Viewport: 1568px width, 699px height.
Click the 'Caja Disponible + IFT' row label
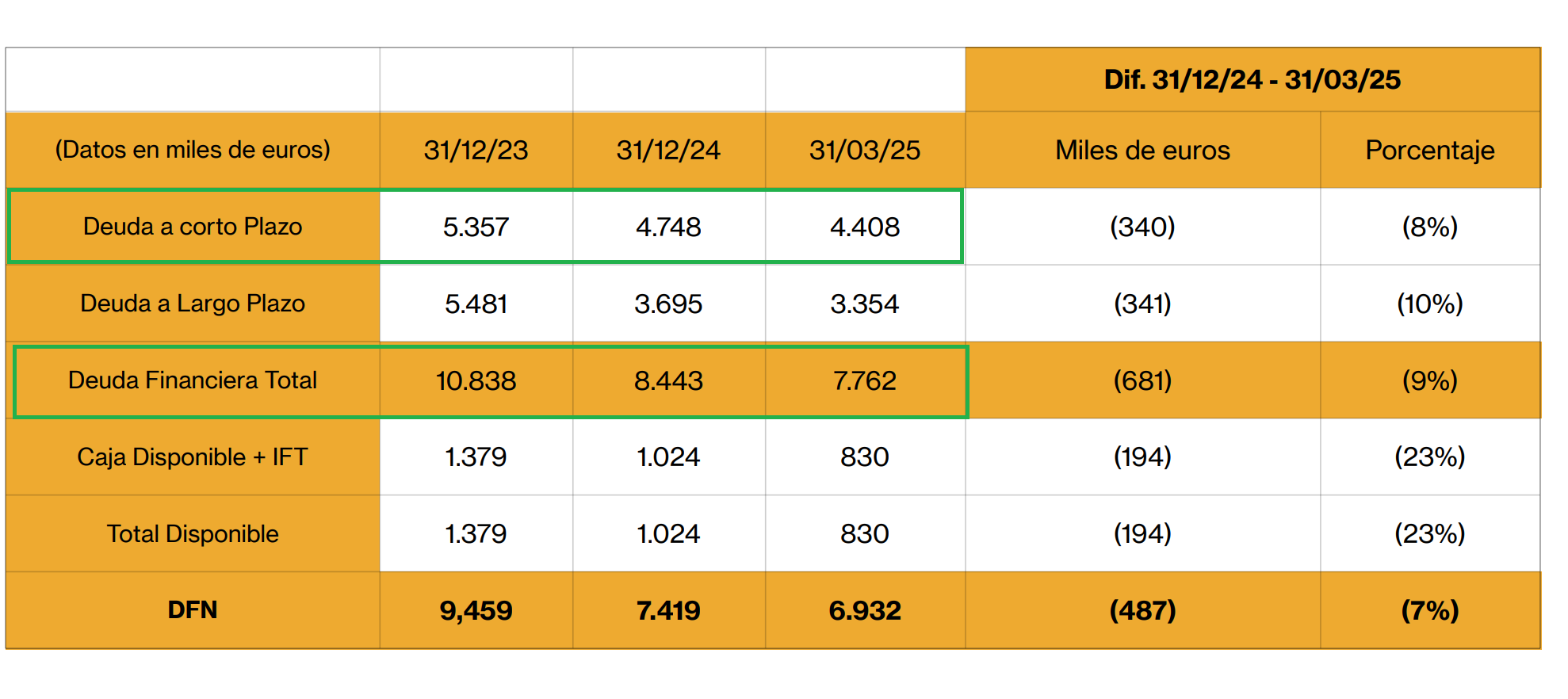(x=193, y=457)
